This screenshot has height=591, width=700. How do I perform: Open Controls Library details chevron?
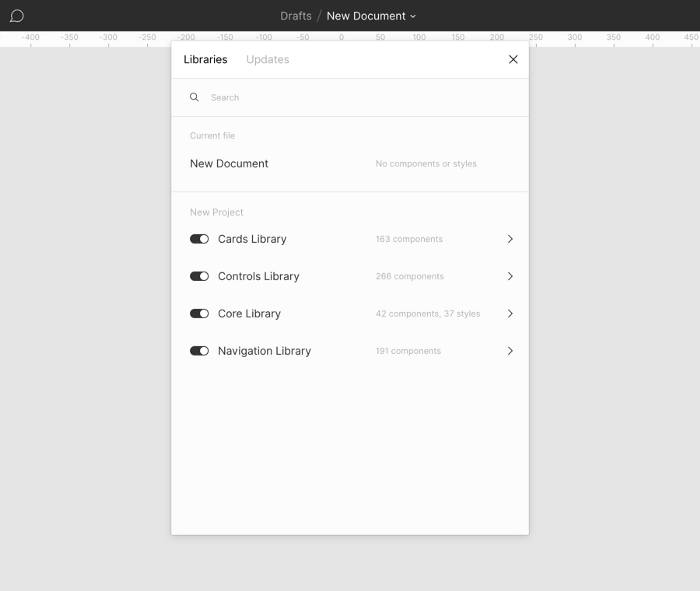(510, 276)
